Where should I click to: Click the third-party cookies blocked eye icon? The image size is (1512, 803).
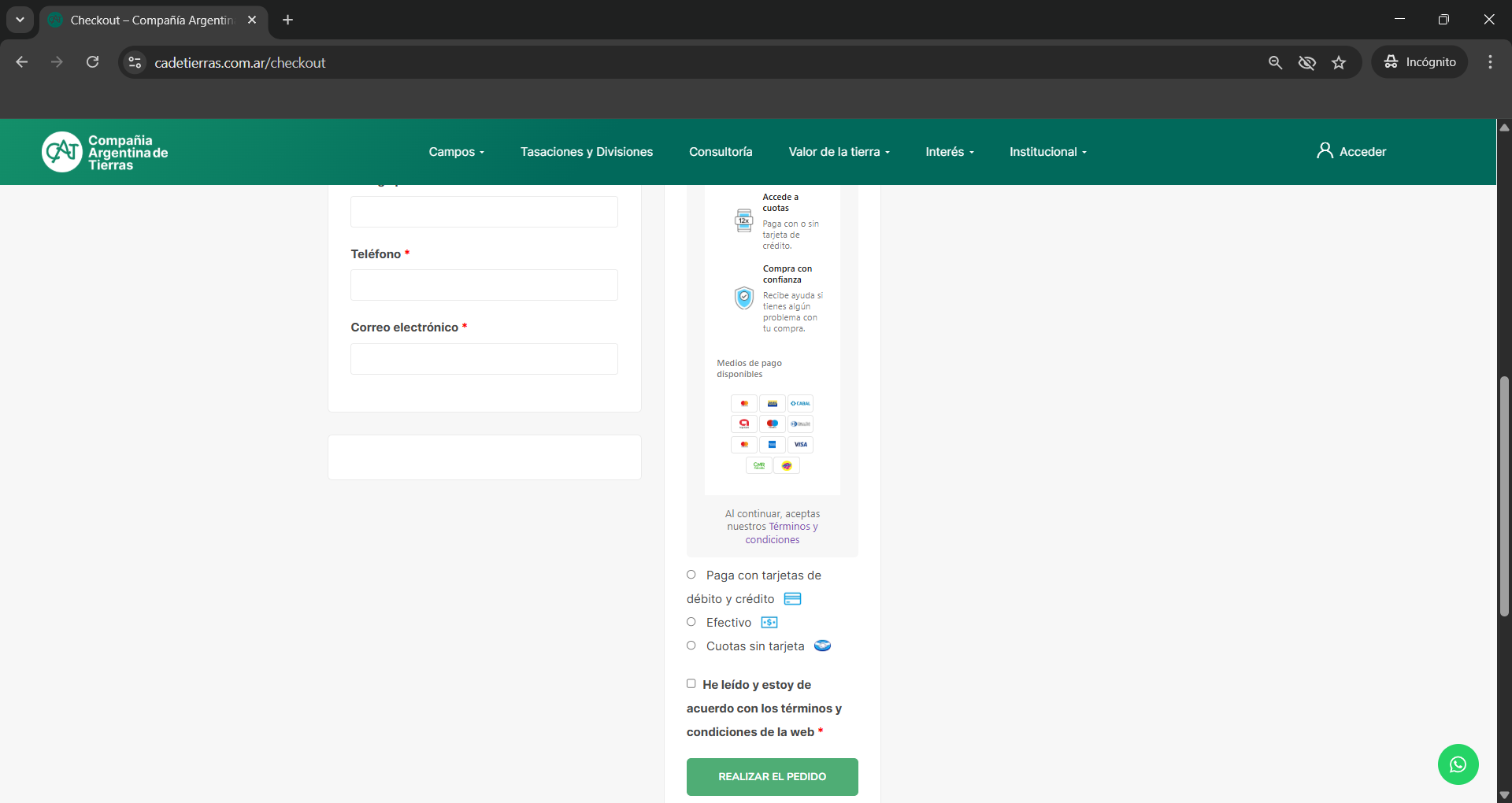pyautogui.click(x=1306, y=63)
